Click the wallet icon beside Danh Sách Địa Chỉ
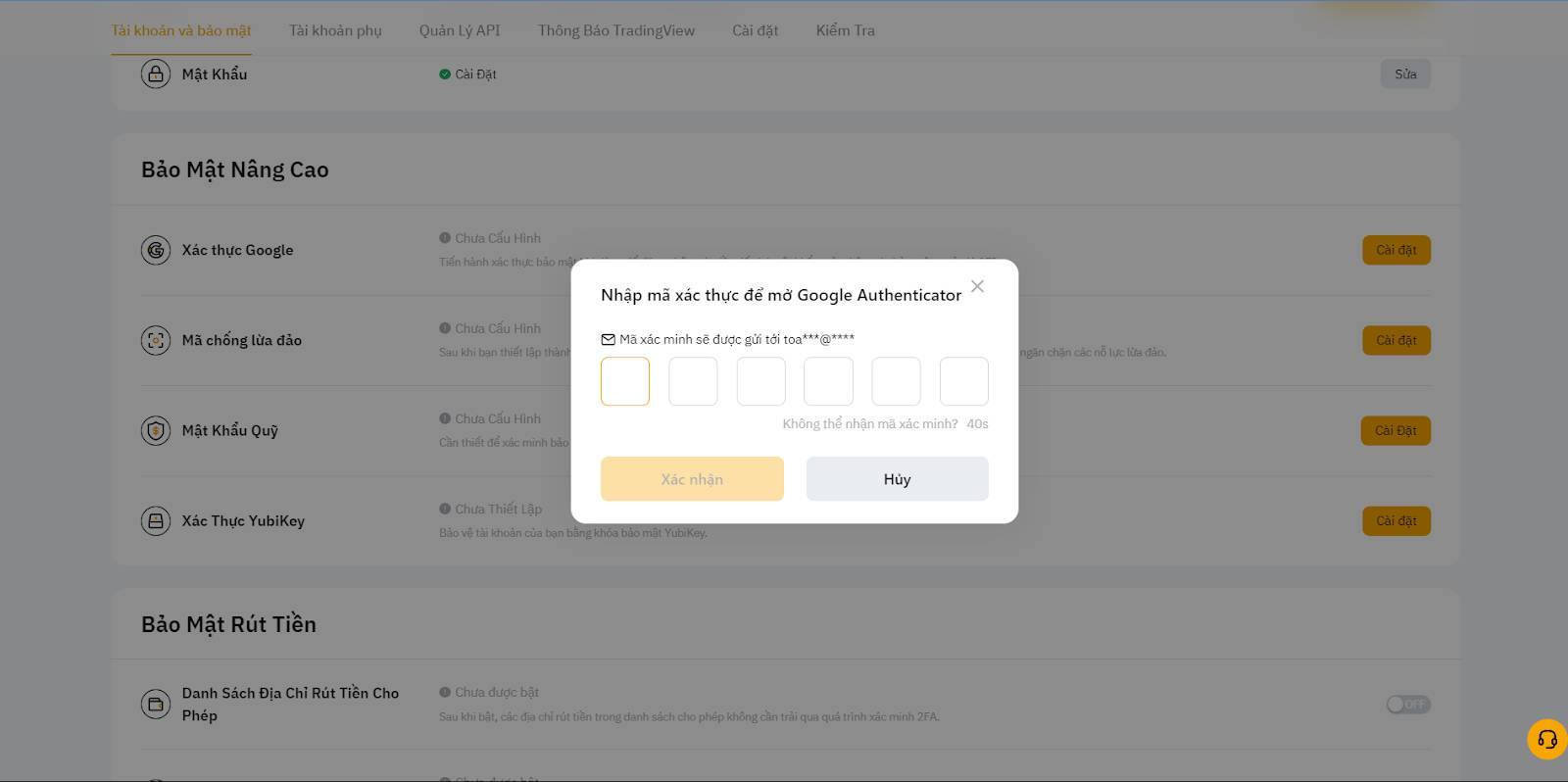The height and width of the screenshot is (782, 1568). coord(156,704)
